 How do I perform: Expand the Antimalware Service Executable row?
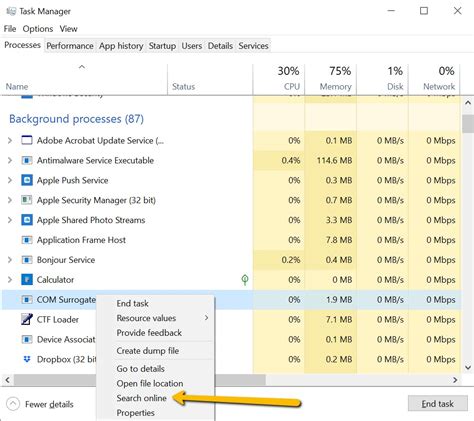pyautogui.click(x=10, y=160)
